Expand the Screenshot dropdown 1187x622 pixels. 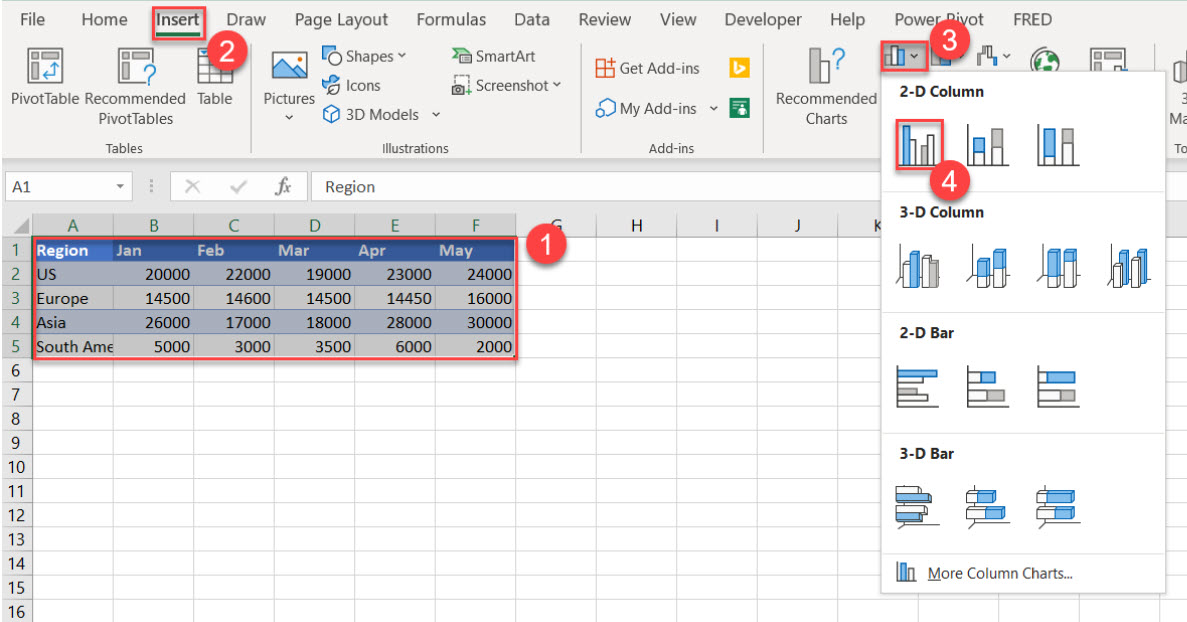556,85
